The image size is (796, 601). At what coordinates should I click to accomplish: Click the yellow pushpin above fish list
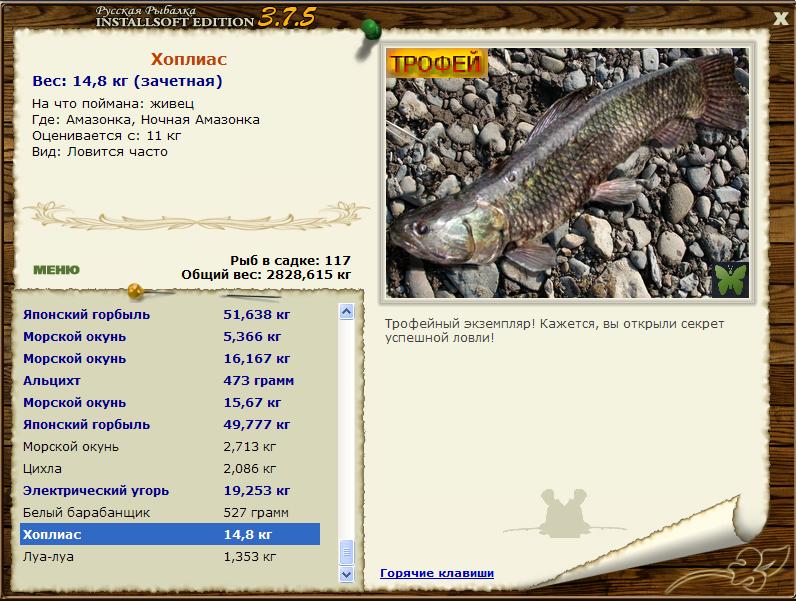pyautogui.click(x=136, y=291)
